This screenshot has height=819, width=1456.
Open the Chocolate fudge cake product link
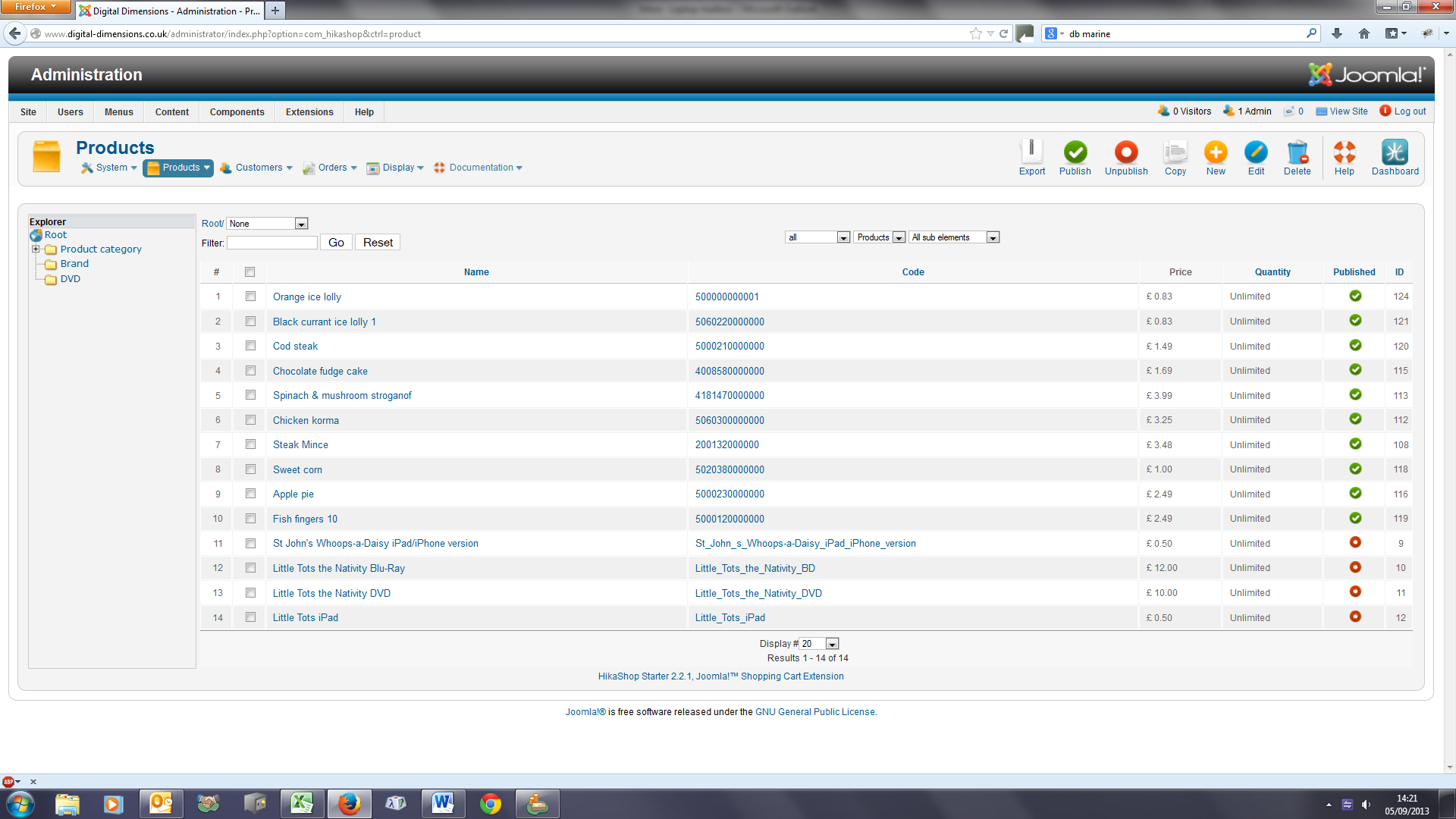[x=320, y=371]
